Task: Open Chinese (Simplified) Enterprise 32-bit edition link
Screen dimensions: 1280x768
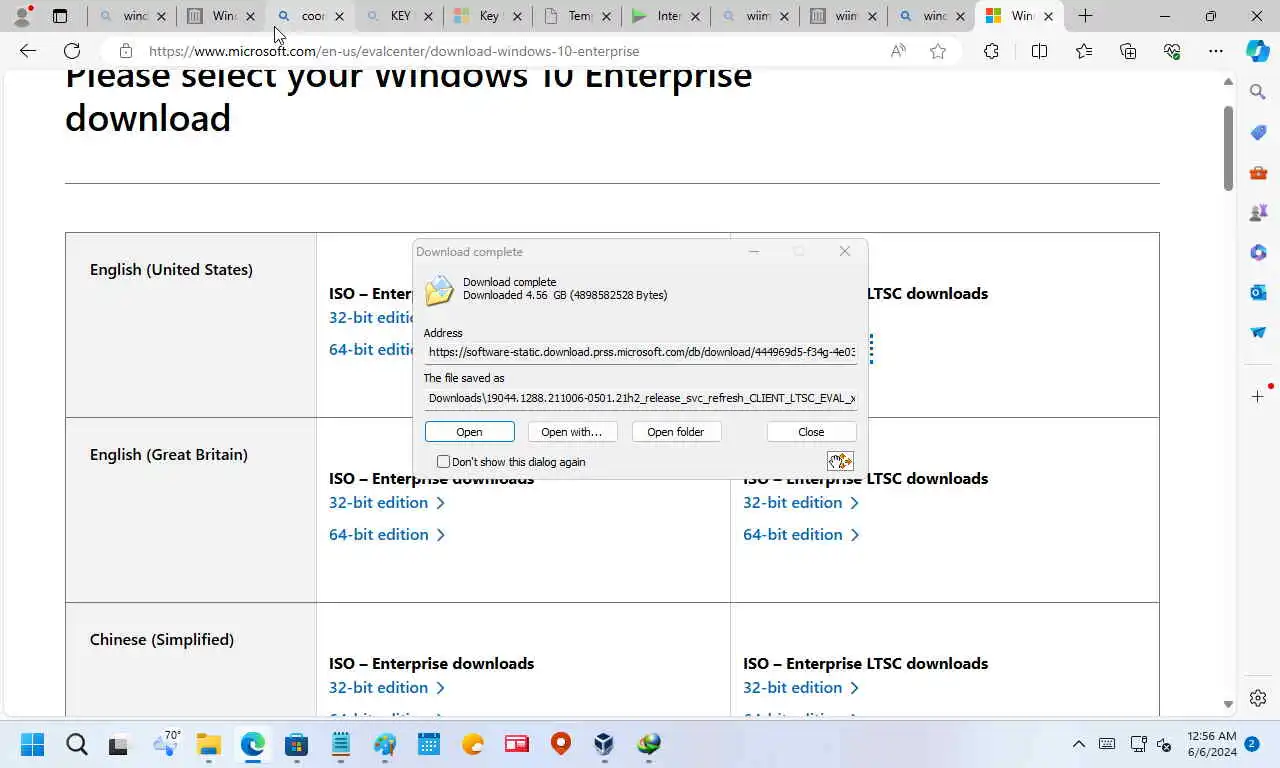Action: coord(387,687)
